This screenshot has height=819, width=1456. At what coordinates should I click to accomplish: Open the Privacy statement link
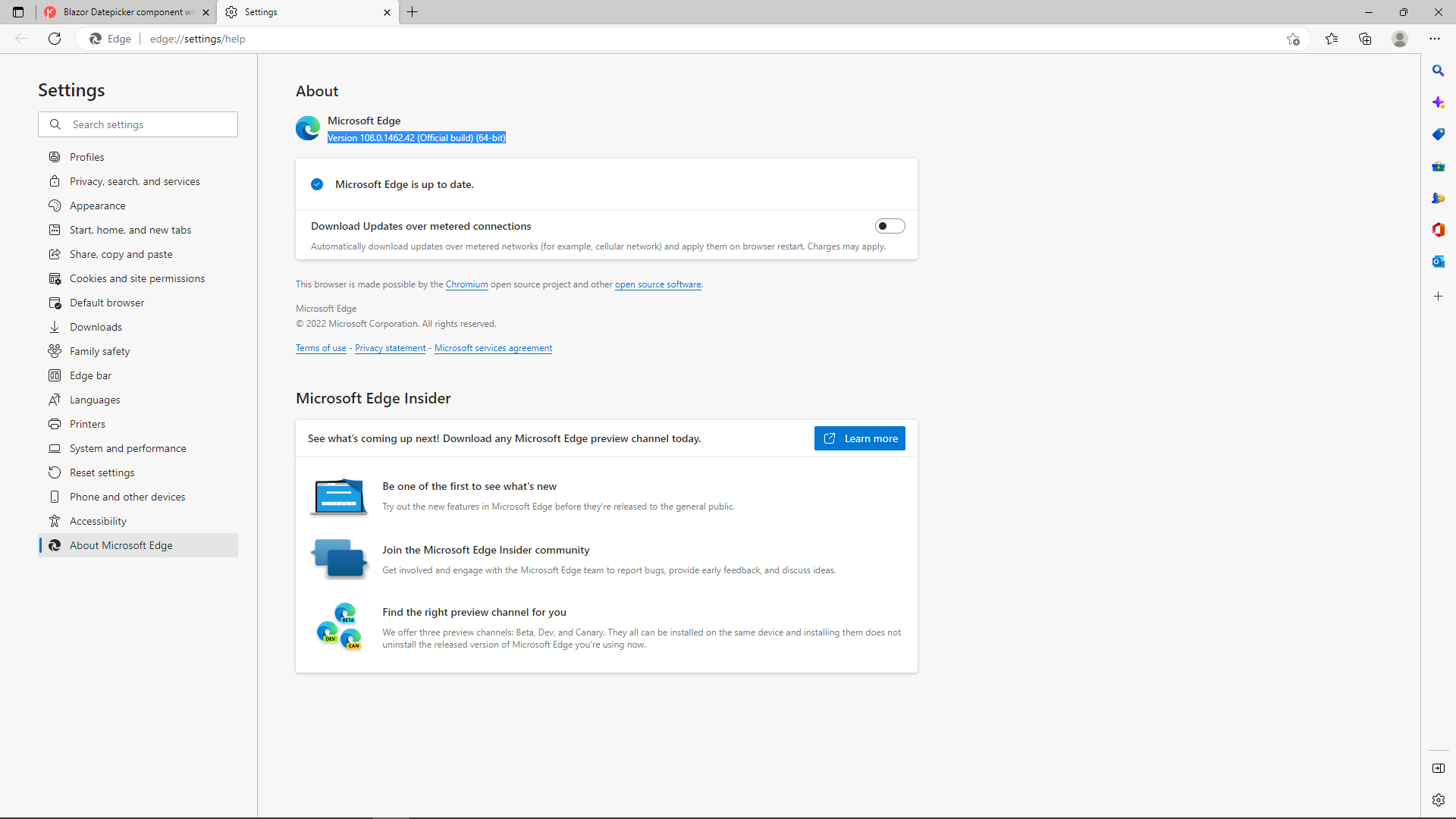pyautogui.click(x=390, y=348)
